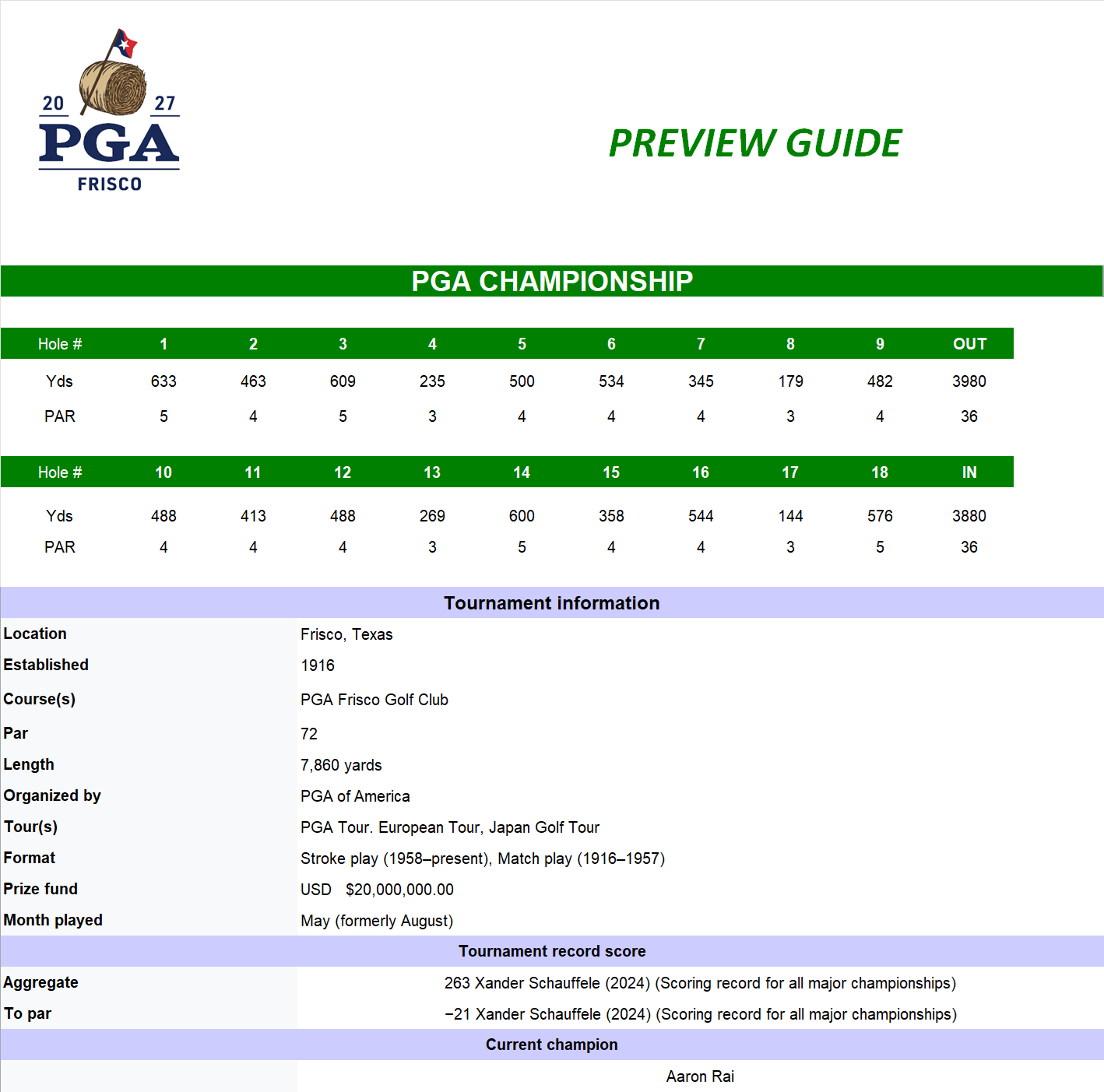Select the Established label
1104x1092 pixels.
coord(46,665)
